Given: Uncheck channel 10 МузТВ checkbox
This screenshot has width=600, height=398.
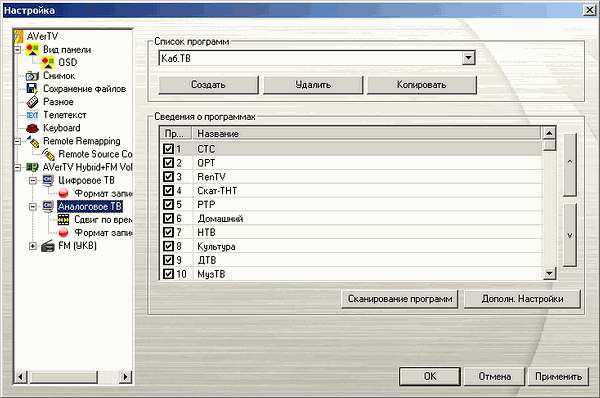Looking at the screenshot, I should (x=168, y=274).
